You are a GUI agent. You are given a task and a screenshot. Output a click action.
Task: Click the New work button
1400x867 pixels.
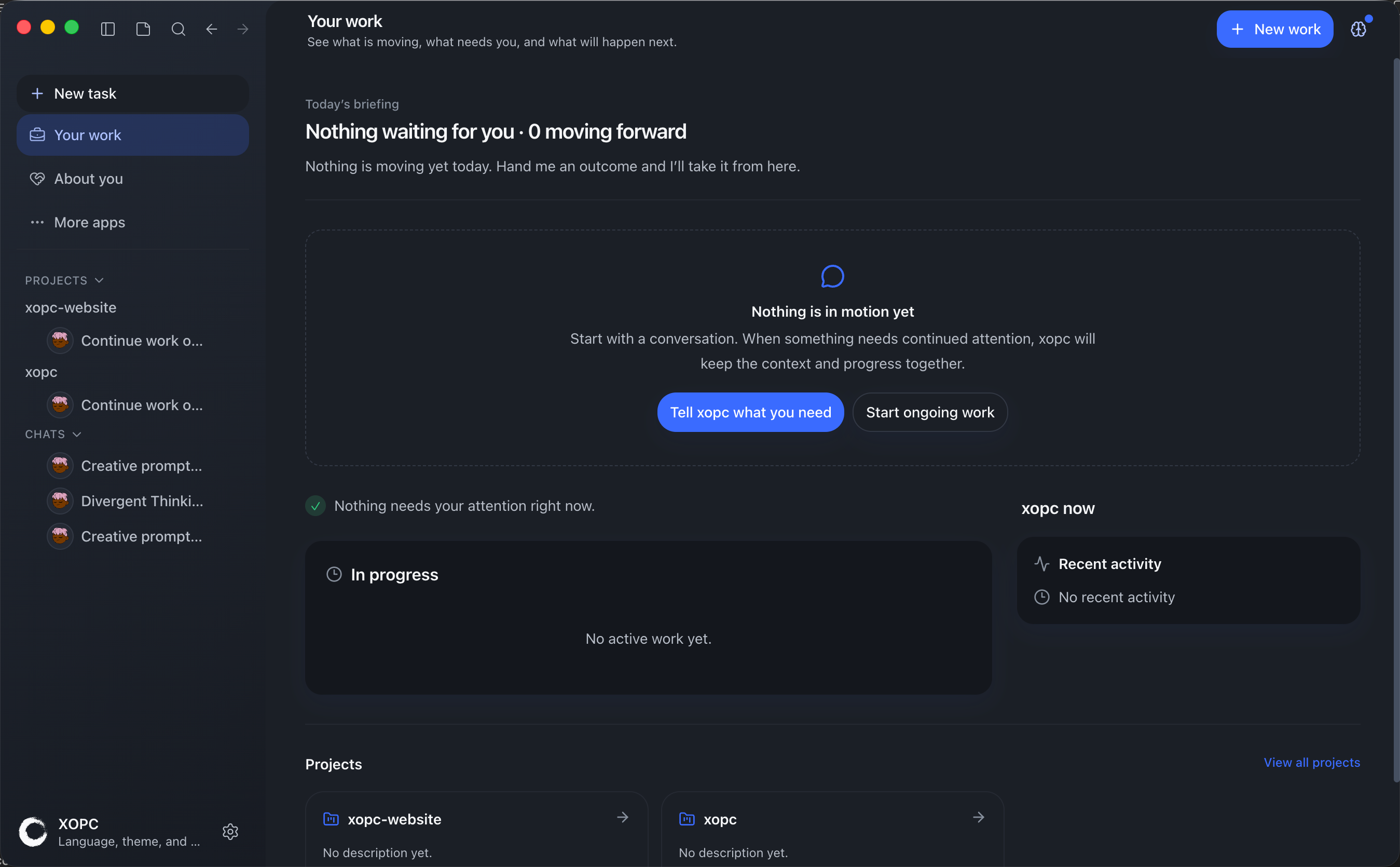(1274, 29)
